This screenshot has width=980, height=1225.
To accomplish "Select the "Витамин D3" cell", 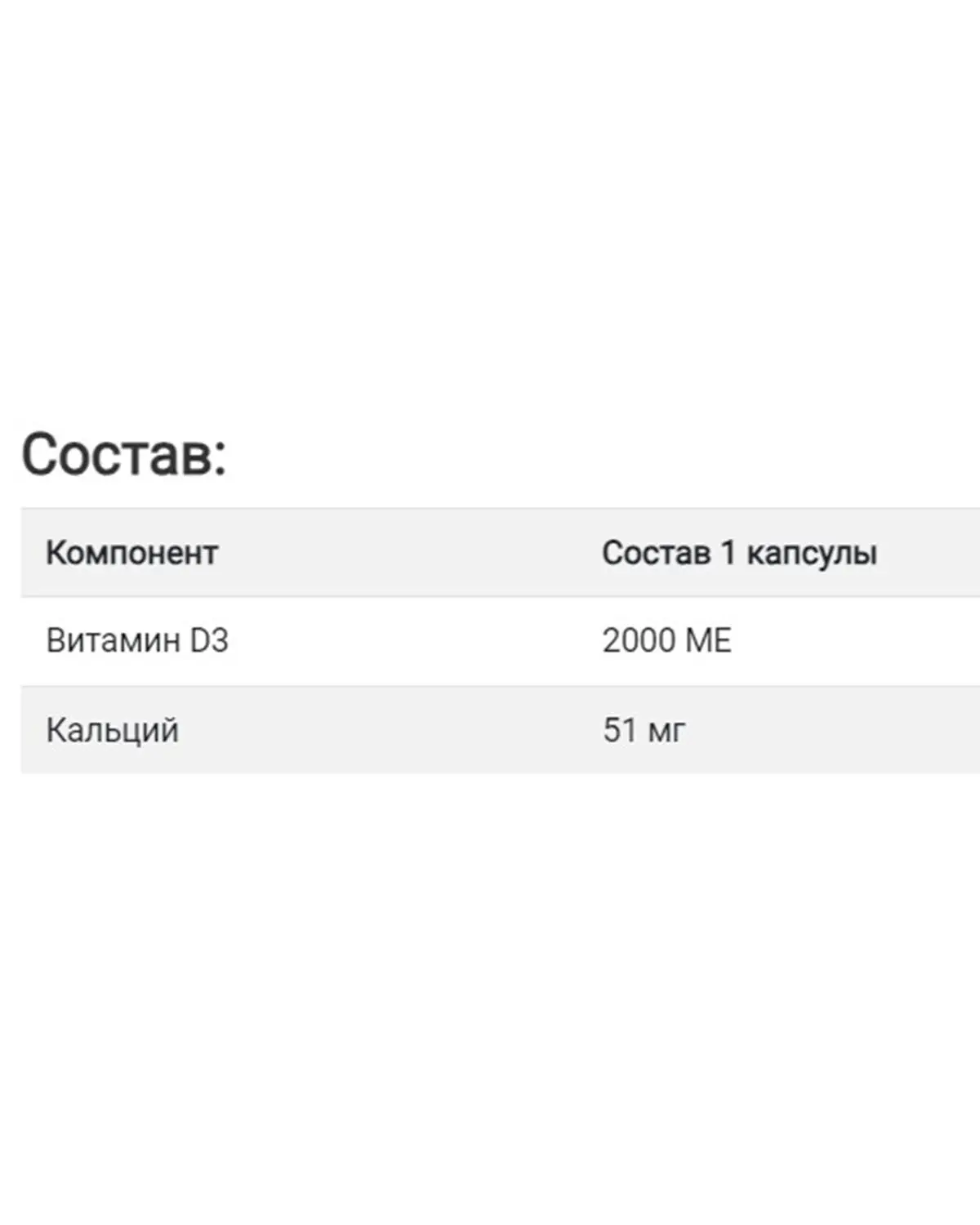I will pos(137,640).
